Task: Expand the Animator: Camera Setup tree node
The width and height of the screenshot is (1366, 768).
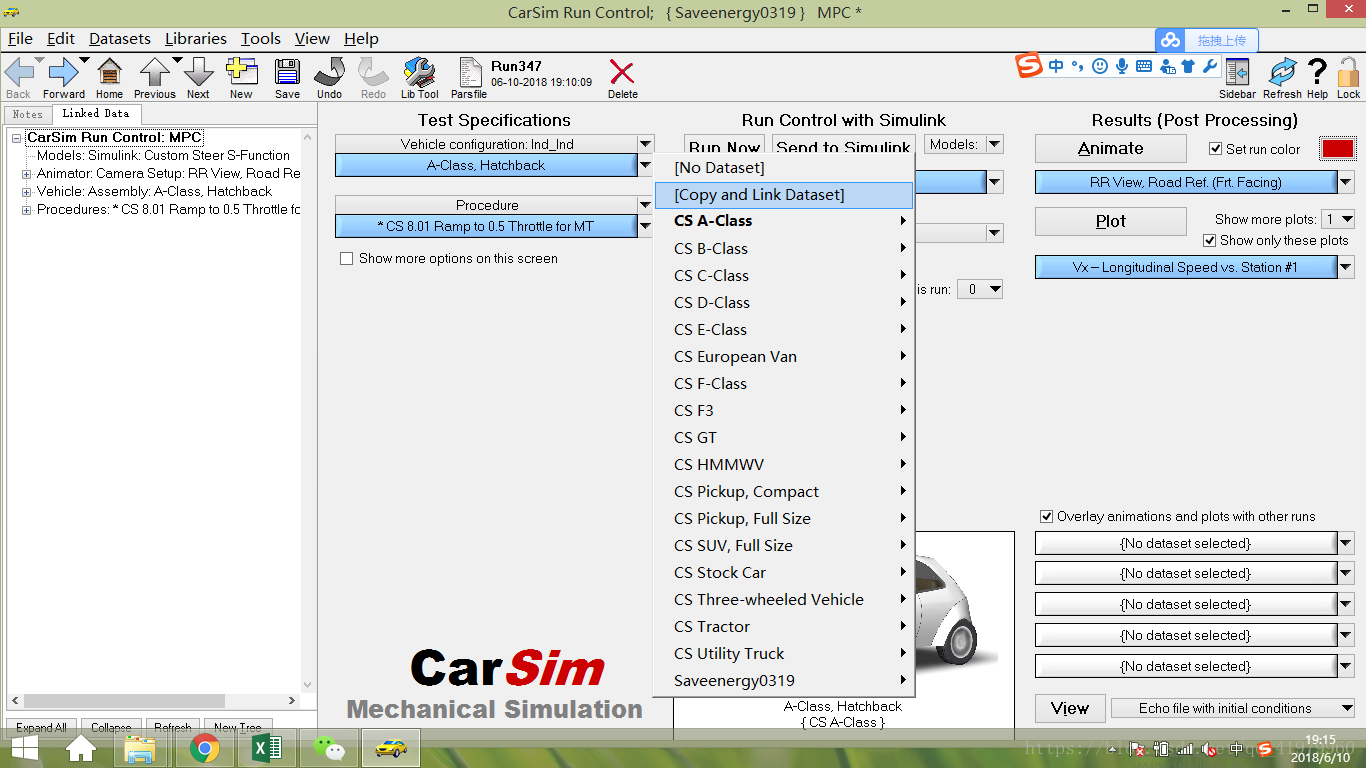Action: coord(26,174)
